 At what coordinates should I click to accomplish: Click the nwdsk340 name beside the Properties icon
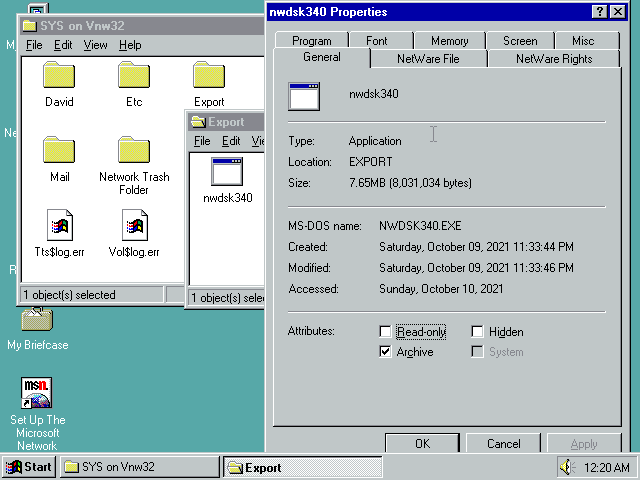(373, 93)
